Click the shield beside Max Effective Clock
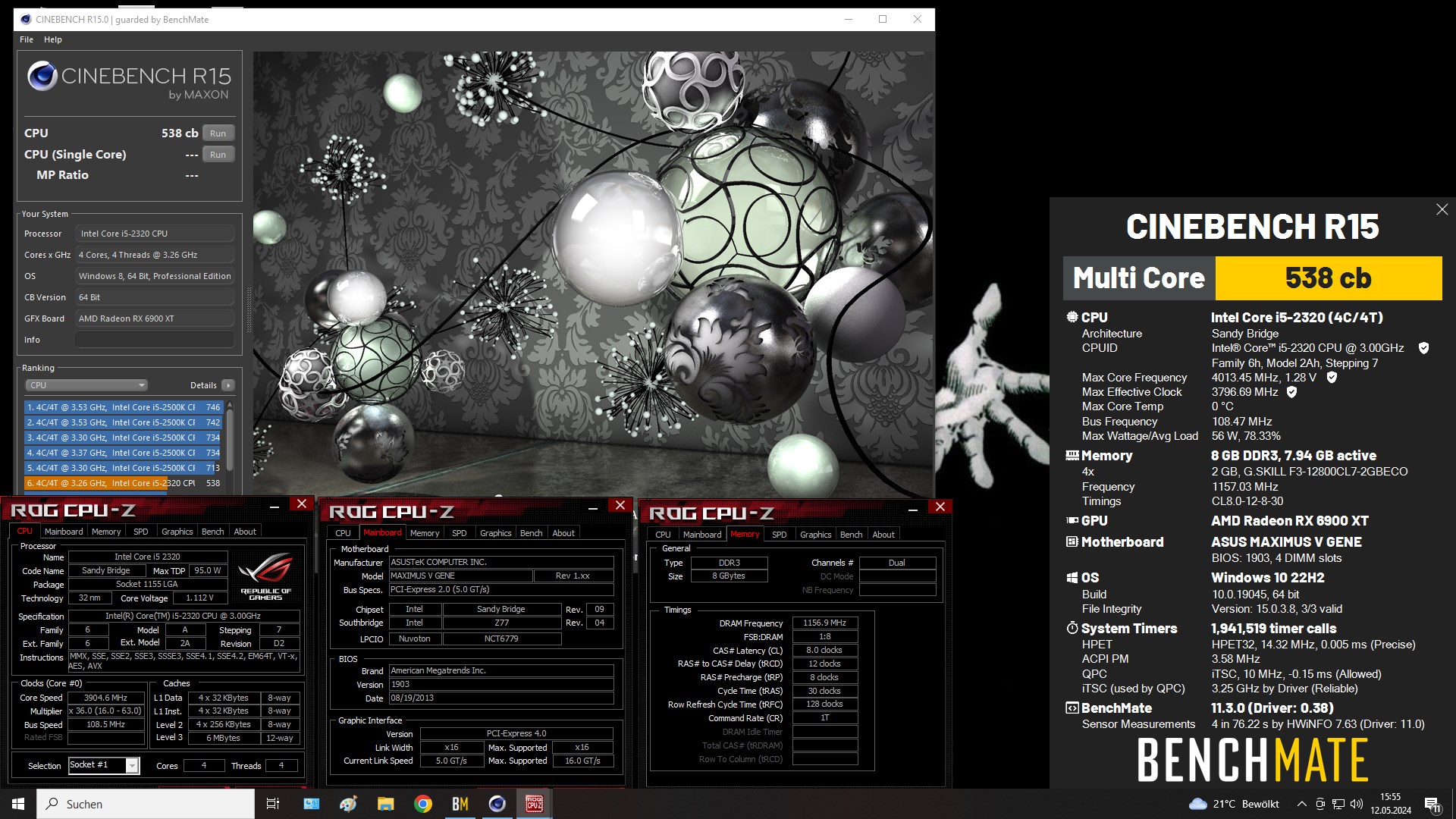Screen dimensions: 1456x819 coord(1291,392)
